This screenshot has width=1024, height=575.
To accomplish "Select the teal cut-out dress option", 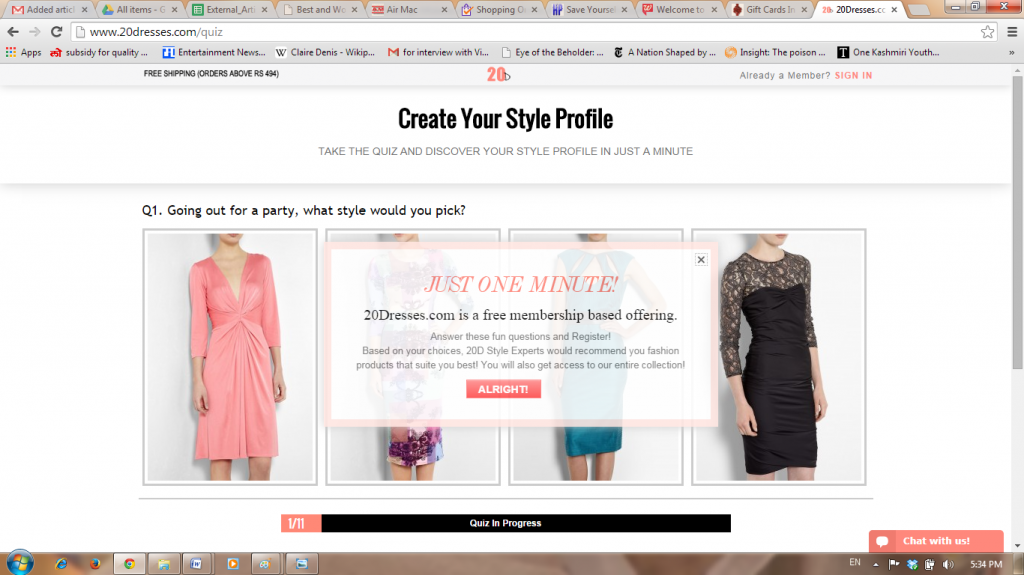I will coord(596,455).
